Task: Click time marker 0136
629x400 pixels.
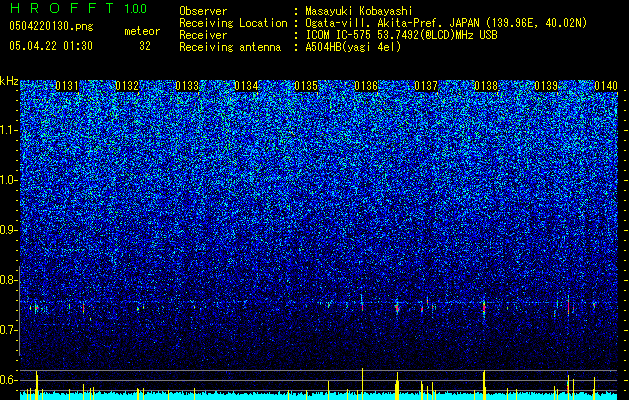Action: click(366, 86)
